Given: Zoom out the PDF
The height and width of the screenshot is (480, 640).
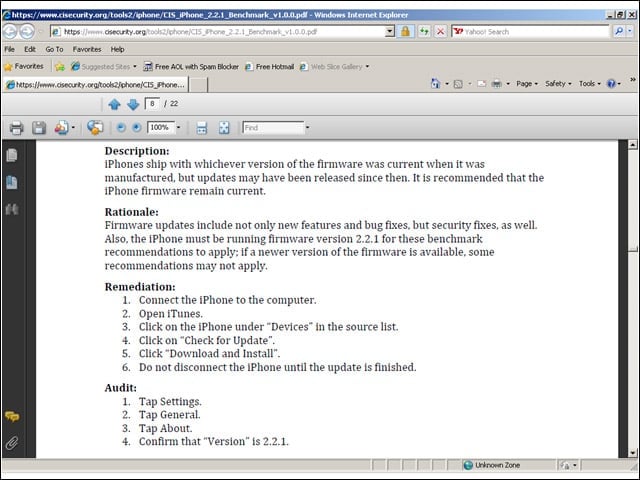Looking at the screenshot, I should click(121, 128).
